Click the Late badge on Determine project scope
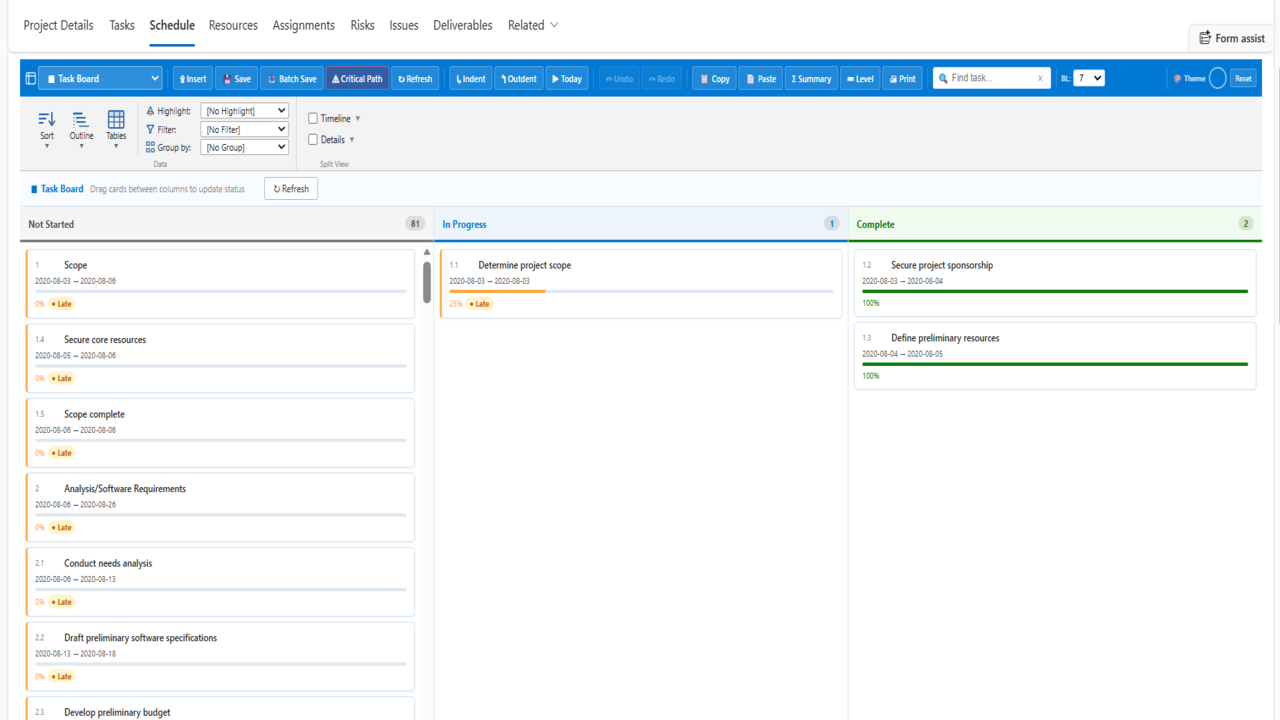The height and width of the screenshot is (720, 1280). [480, 304]
